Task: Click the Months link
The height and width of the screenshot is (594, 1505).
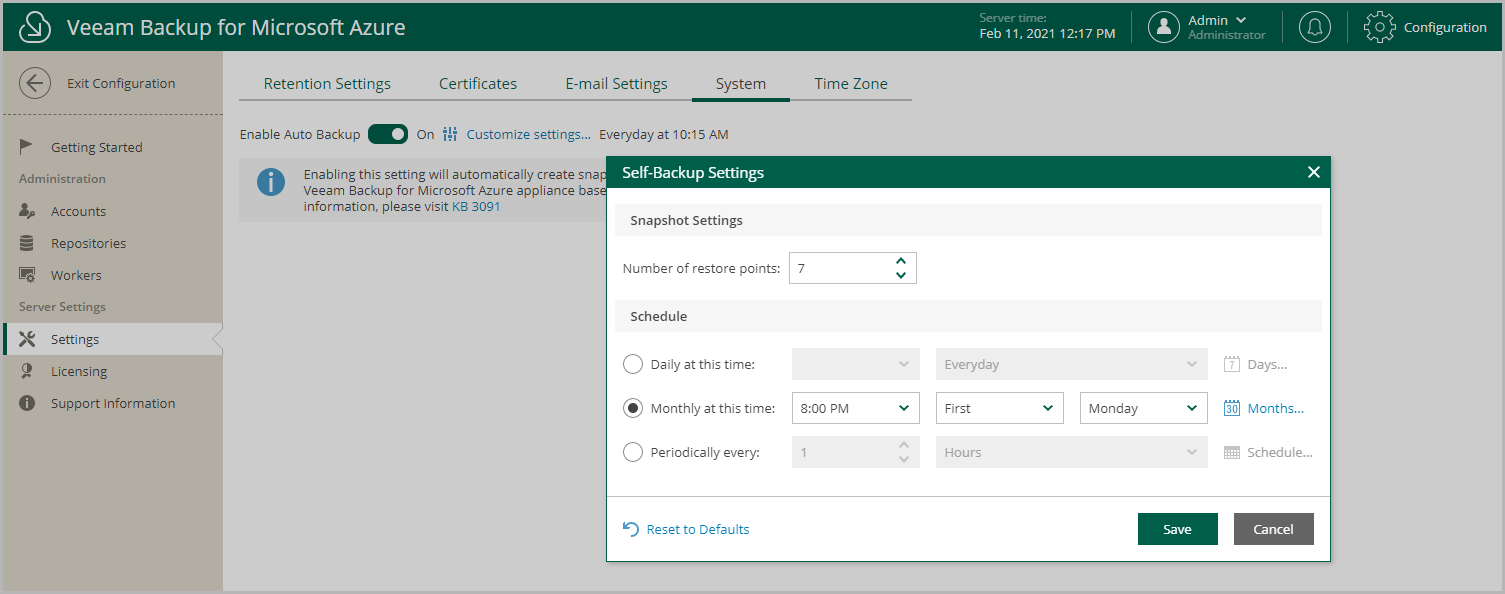Action: point(1276,408)
